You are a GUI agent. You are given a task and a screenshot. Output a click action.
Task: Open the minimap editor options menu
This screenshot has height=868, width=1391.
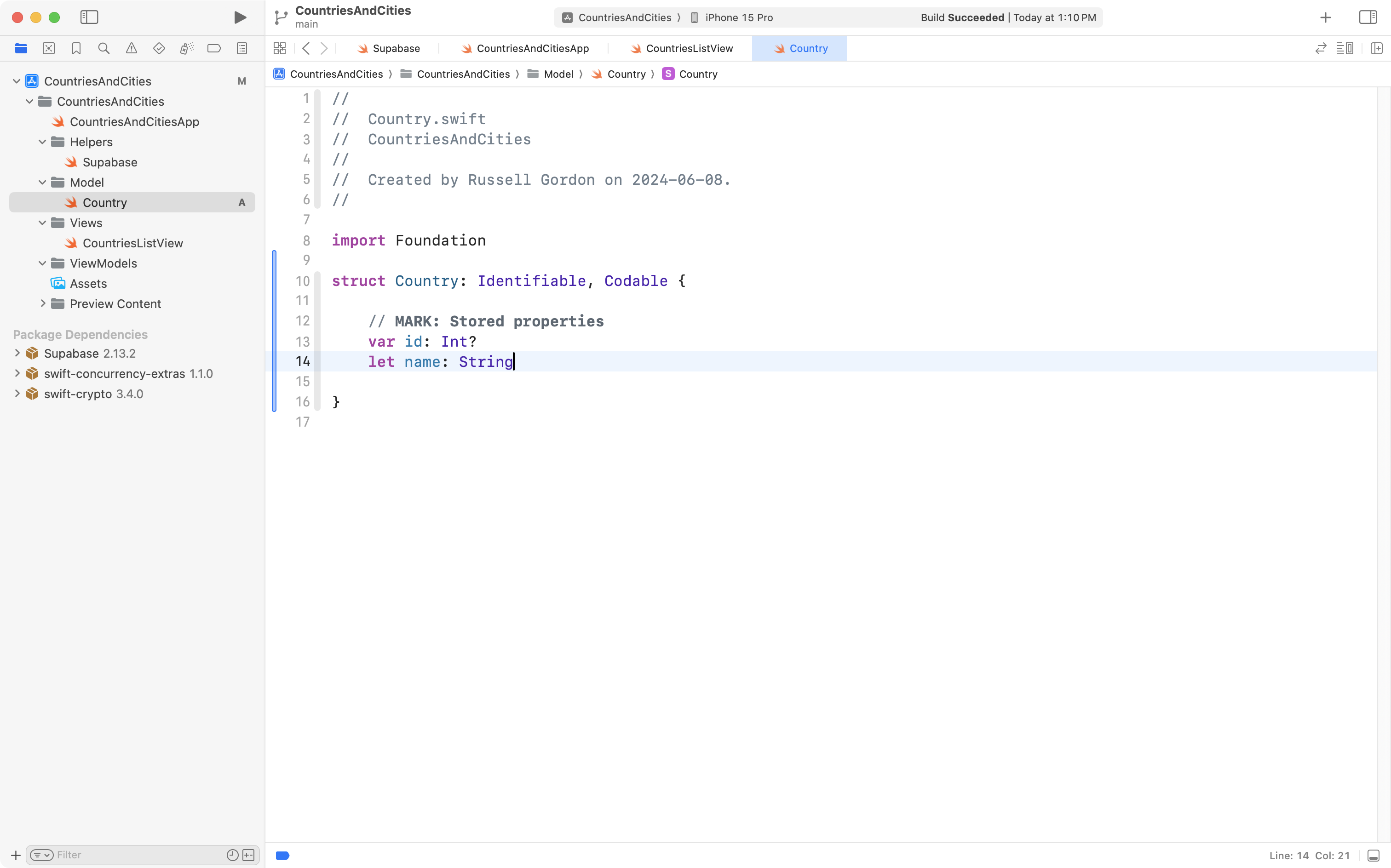(1345, 48)
